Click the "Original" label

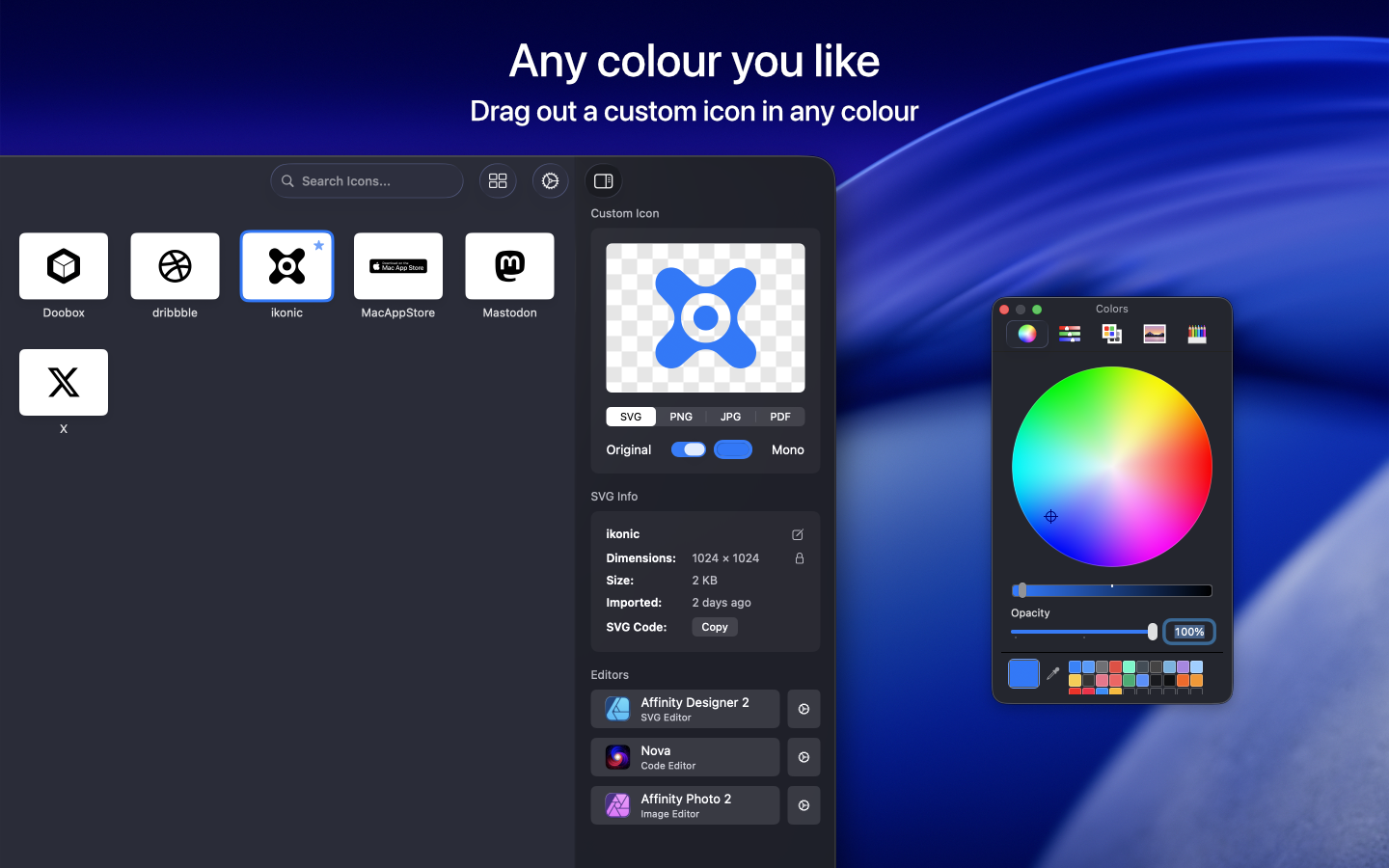click(629, 449)
